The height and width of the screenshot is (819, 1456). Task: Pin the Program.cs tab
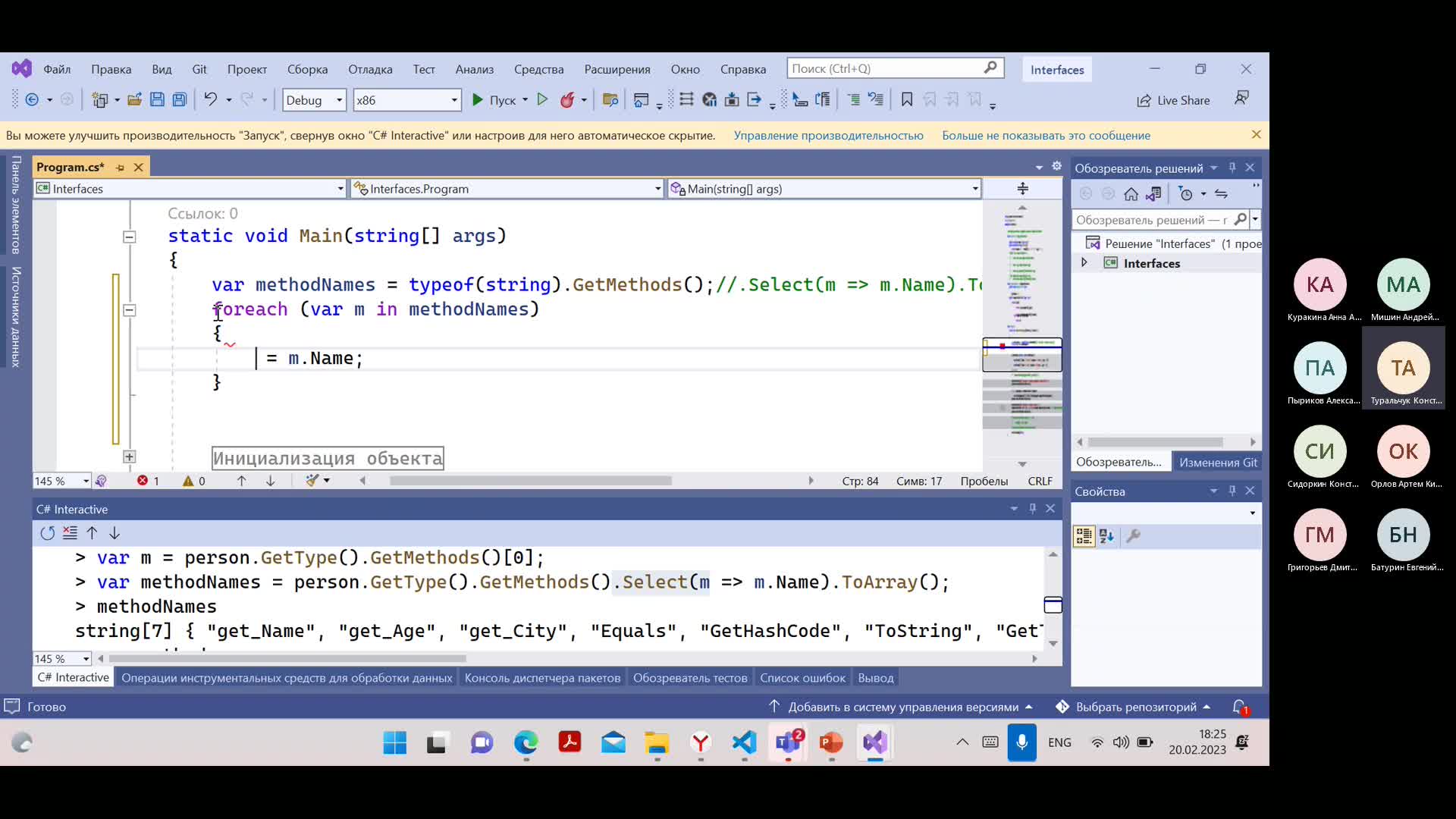(x=120, y=167)
